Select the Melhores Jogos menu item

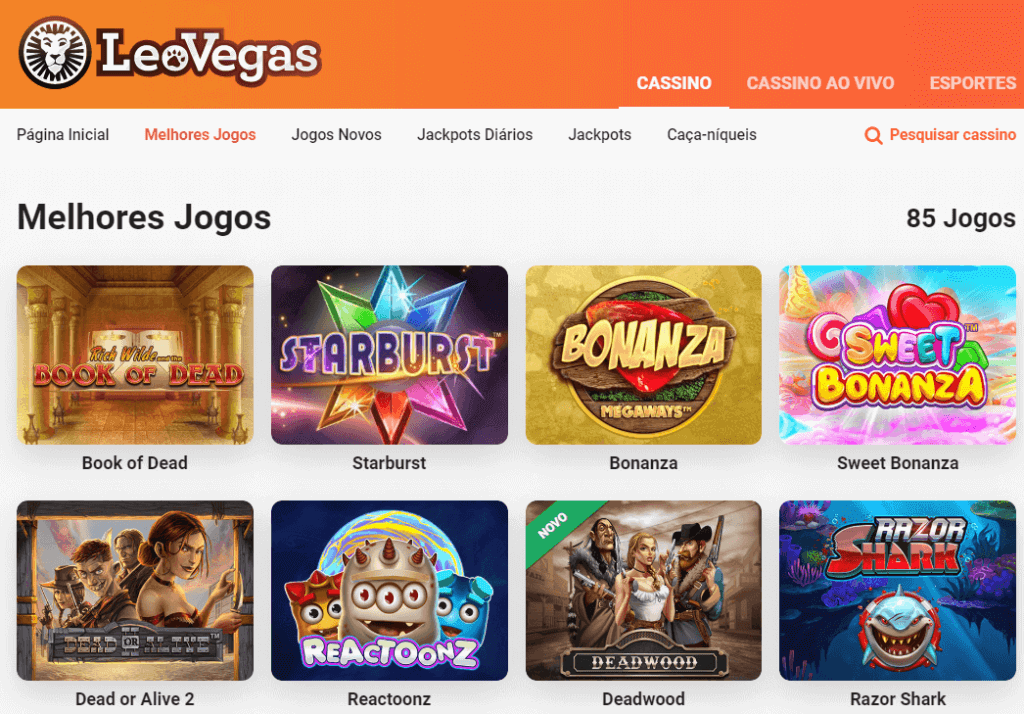click(x=200, y=135)
